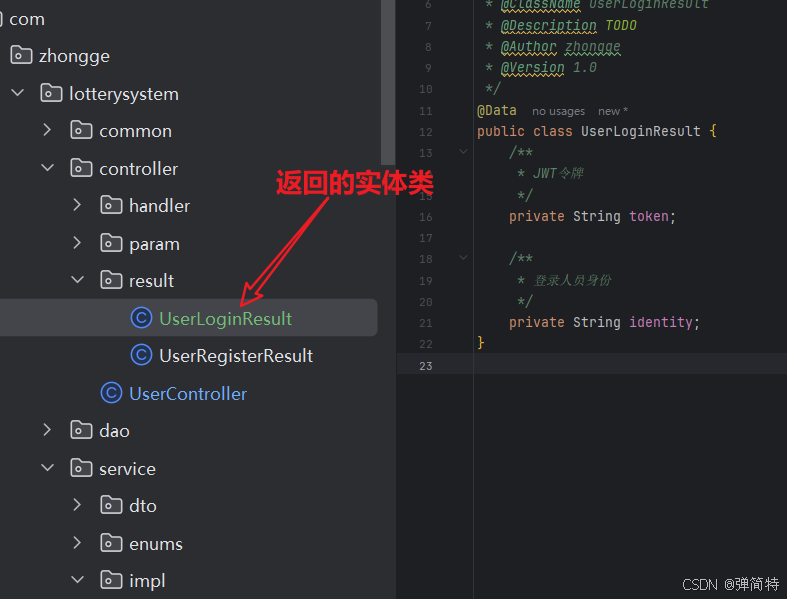Click the impl package folder icon
This screenshot has height=599, width=787.
(x=111, y=580)
